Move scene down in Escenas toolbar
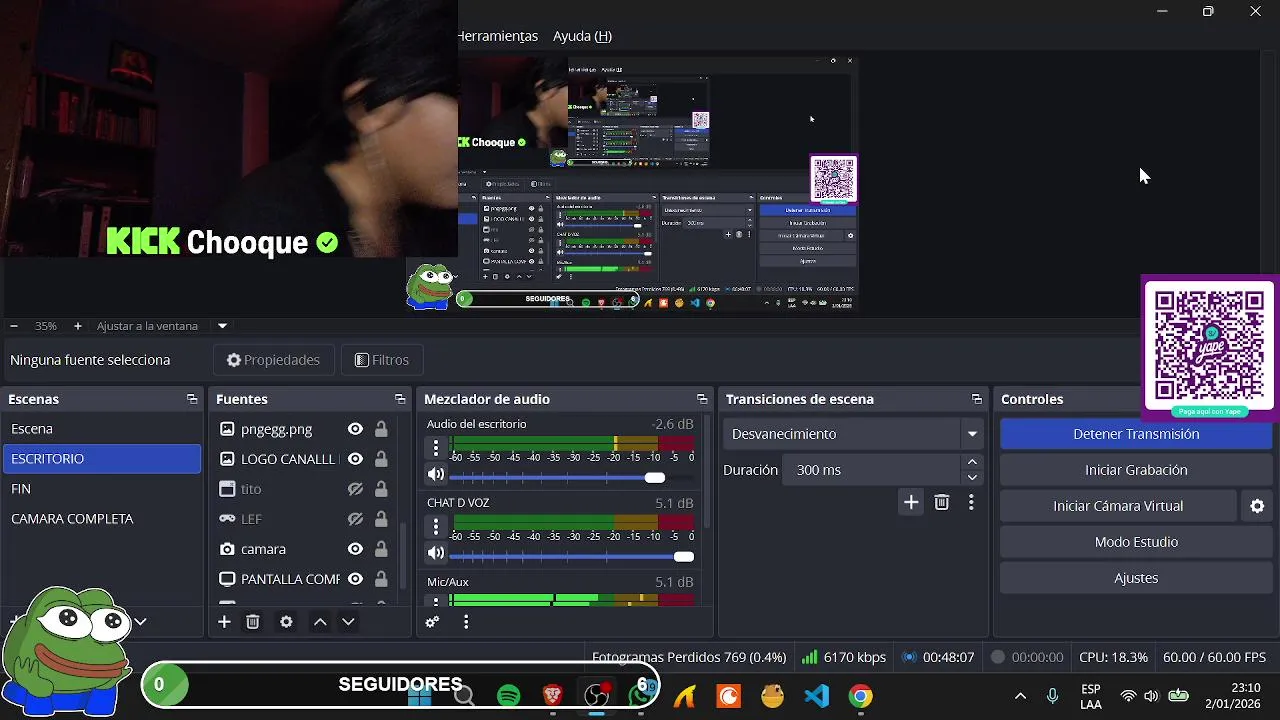The height and width of the screenshot is (720, 1280). point(141,622)
